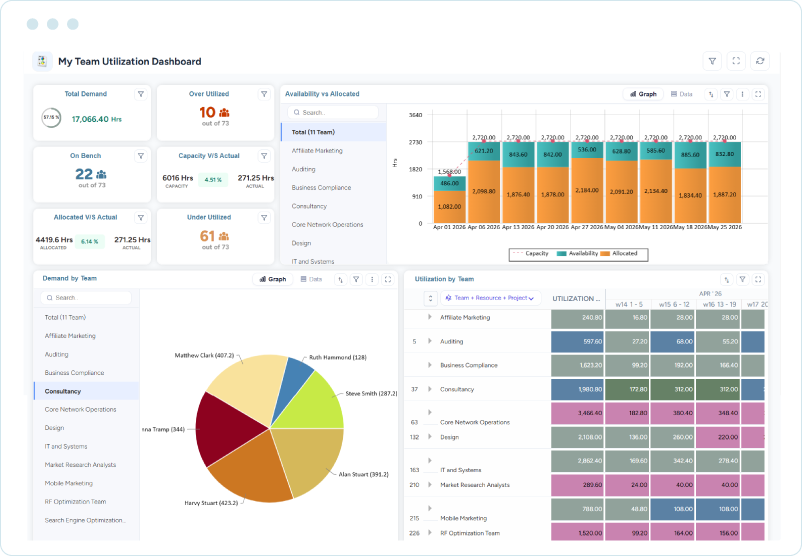This screenshot has height=556, width=802.
Task: Click the 17,066.40 Hrs total demand value
Action: (97, 119)
